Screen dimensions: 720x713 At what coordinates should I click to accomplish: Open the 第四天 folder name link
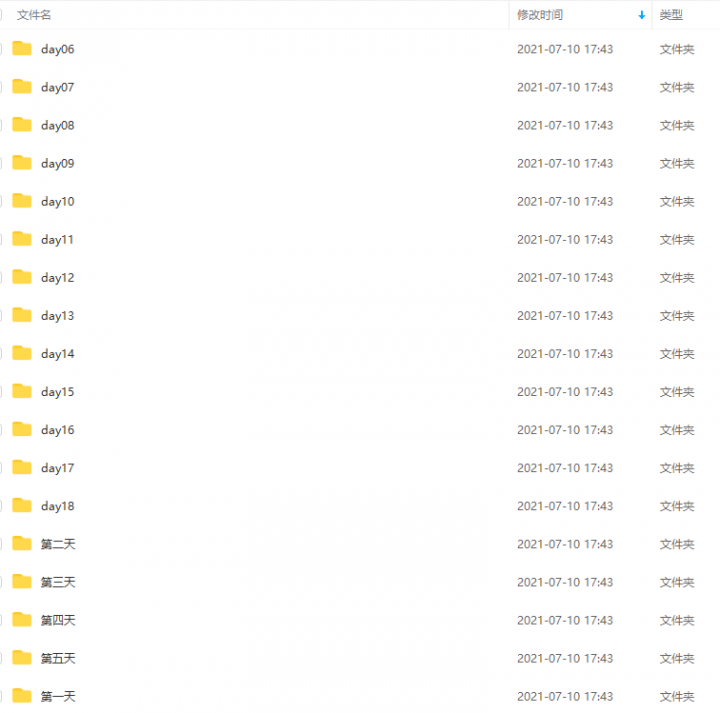tap(58, 620)
